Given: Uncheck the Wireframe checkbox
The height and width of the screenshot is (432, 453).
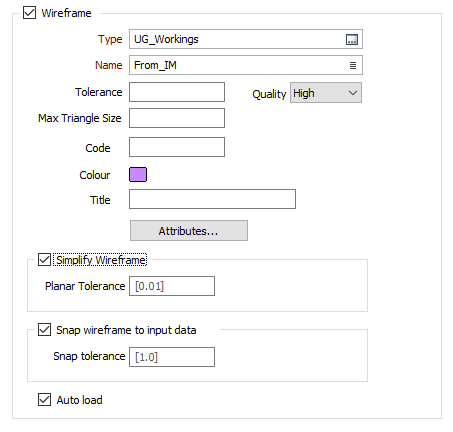Looking at the screenshot, I should [x=29, y=13].
